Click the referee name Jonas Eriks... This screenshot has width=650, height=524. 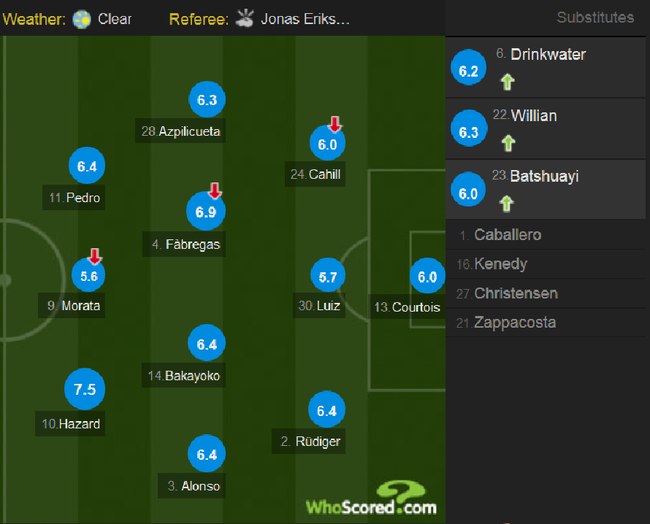pos(305,19)
